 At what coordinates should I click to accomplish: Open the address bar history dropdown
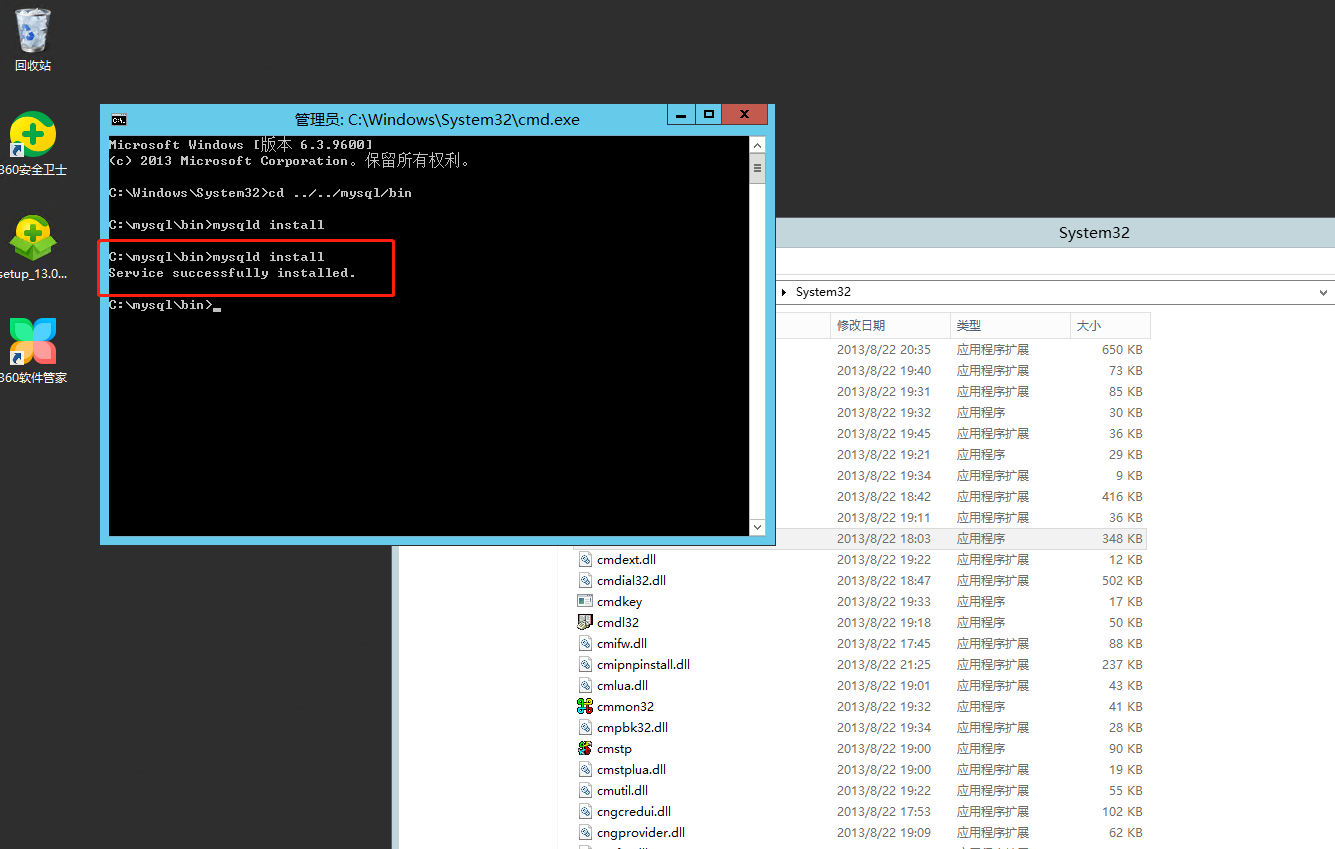click(1322, 292)
